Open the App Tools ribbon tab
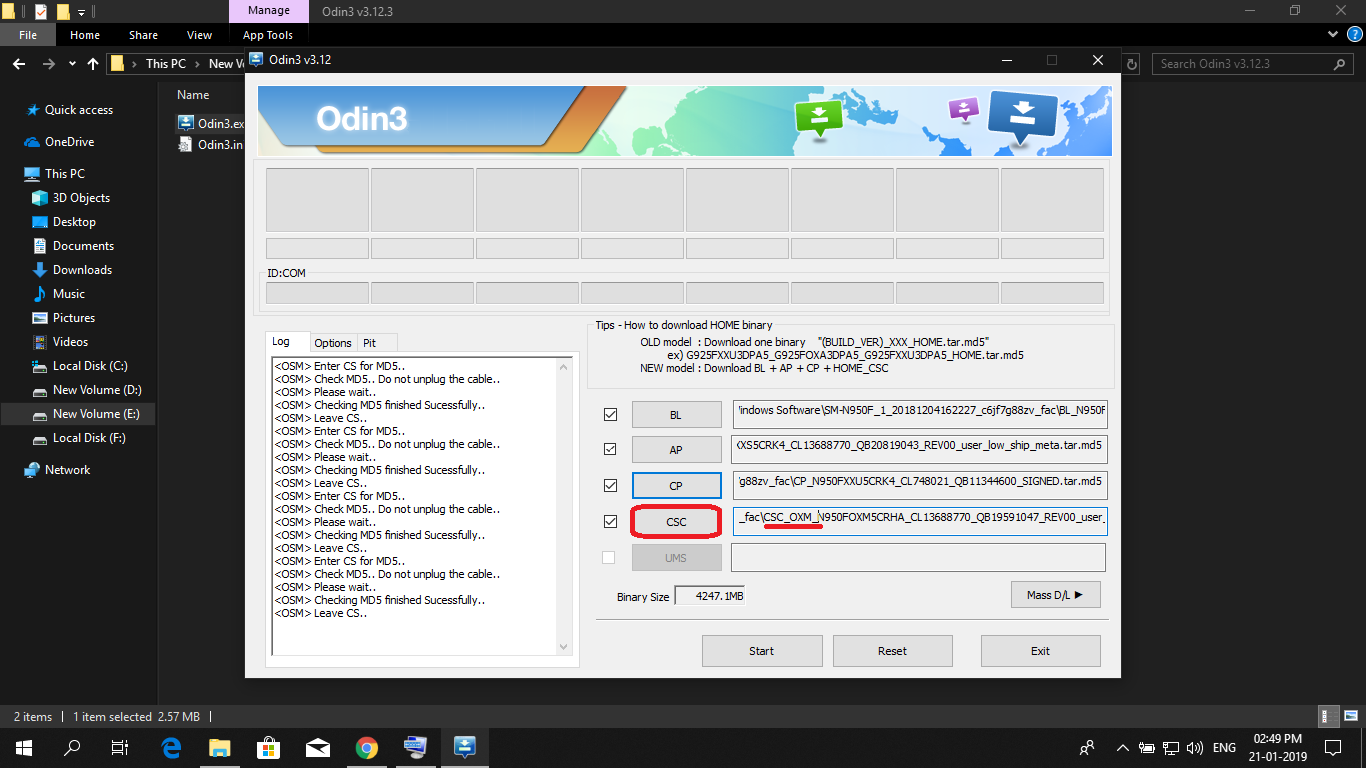Viewport: 1366px width, 768px height. point(268,35)
